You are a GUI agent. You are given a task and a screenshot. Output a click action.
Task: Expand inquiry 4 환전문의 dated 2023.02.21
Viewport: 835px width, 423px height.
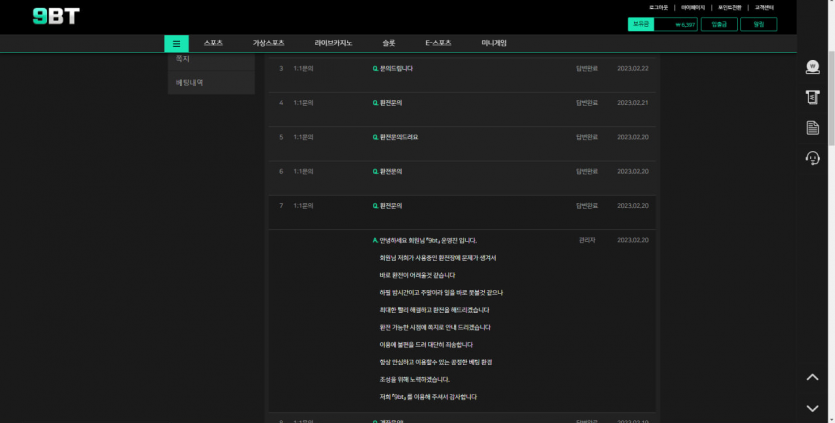point(389,103)
